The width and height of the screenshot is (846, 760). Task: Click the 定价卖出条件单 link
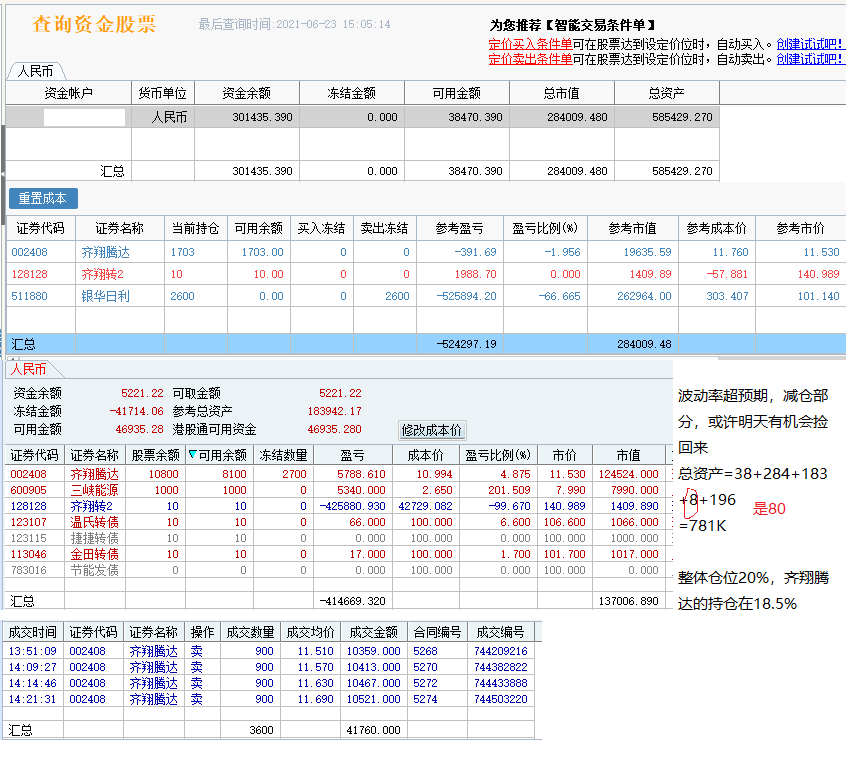[x=530, y=59]
